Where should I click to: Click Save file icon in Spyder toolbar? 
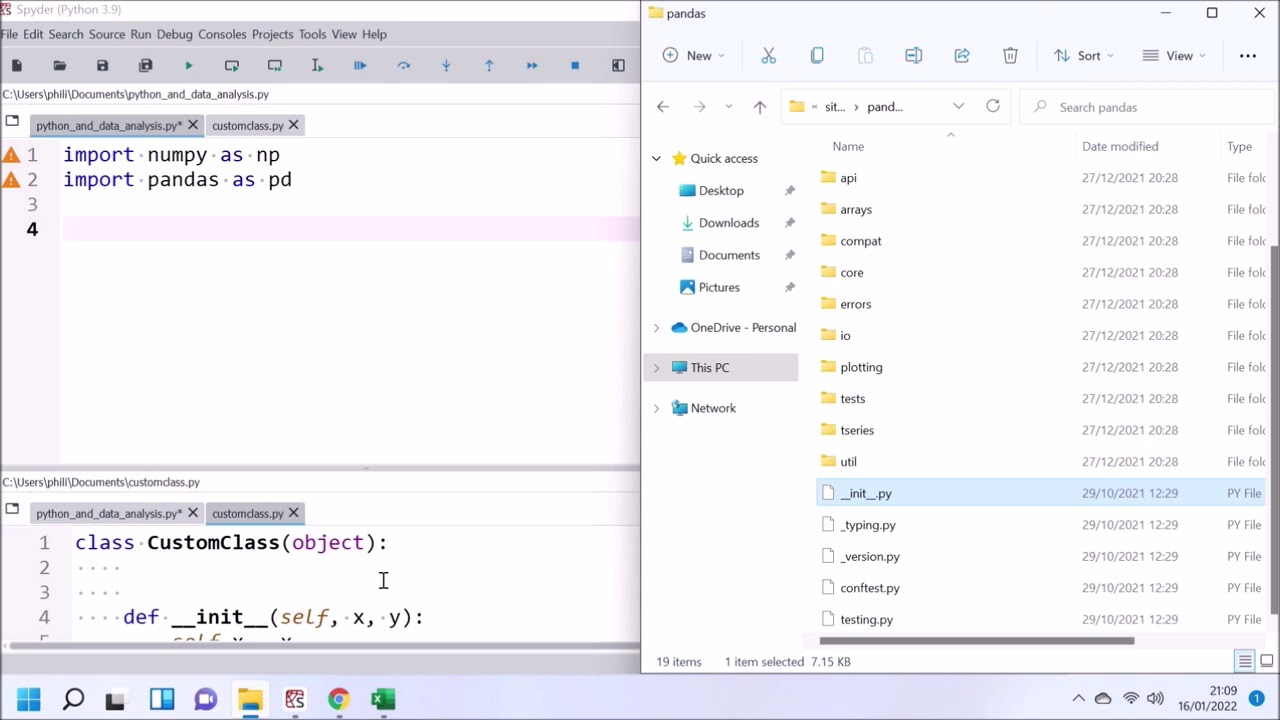(102, 66)
